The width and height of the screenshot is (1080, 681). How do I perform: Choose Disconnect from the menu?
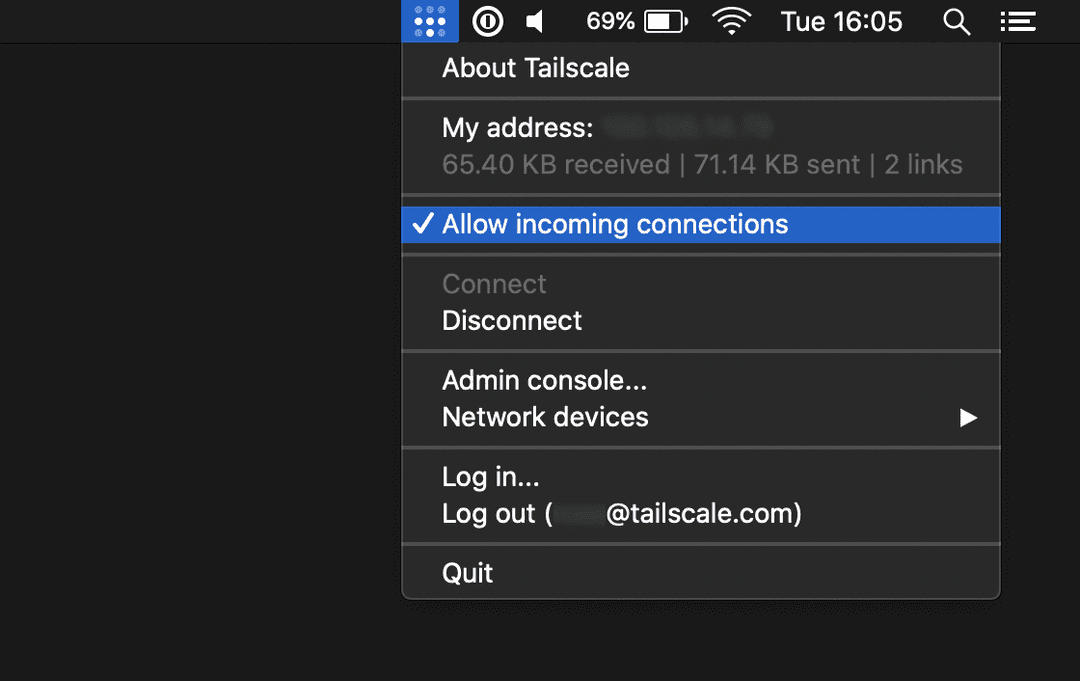coord(512,321)
